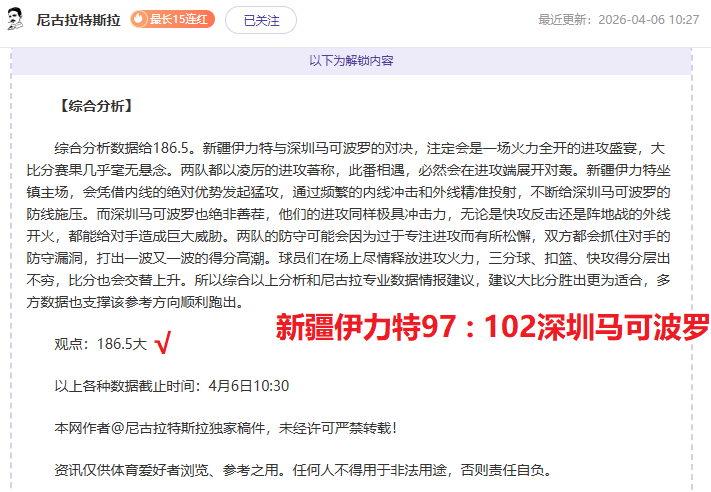Click the red checkmark beside the 观点 line
Image resolution: width=711 pixels, height=492 pixels.
[163, 345]
